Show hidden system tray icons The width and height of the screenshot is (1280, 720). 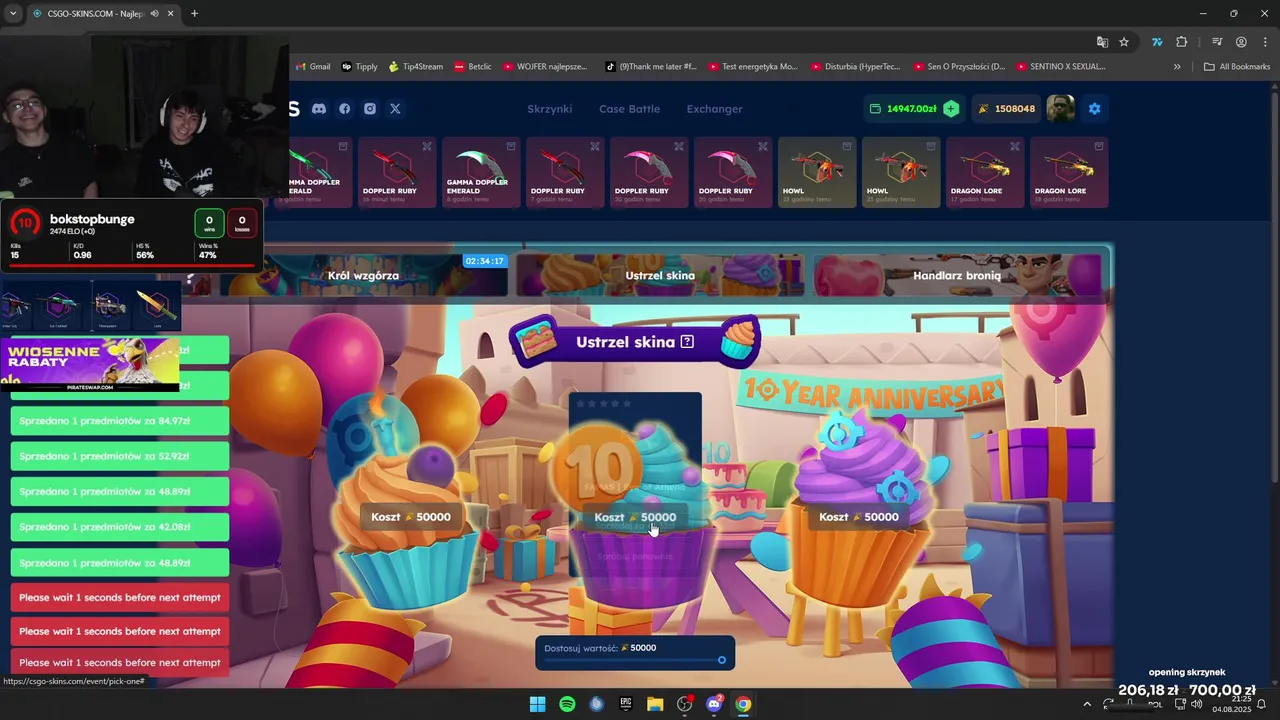(1087, 704)
